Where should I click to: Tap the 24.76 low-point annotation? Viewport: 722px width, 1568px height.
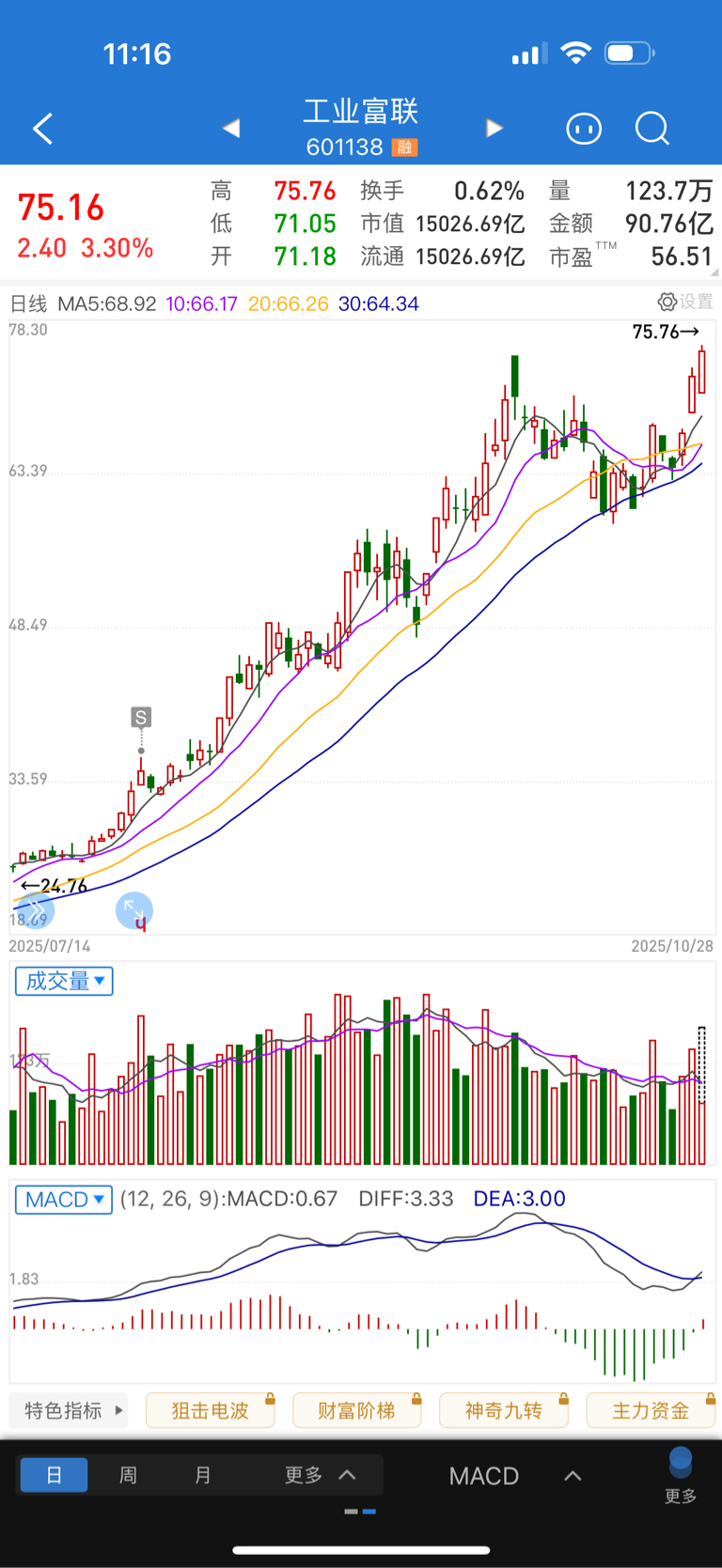tap(54, 885)
